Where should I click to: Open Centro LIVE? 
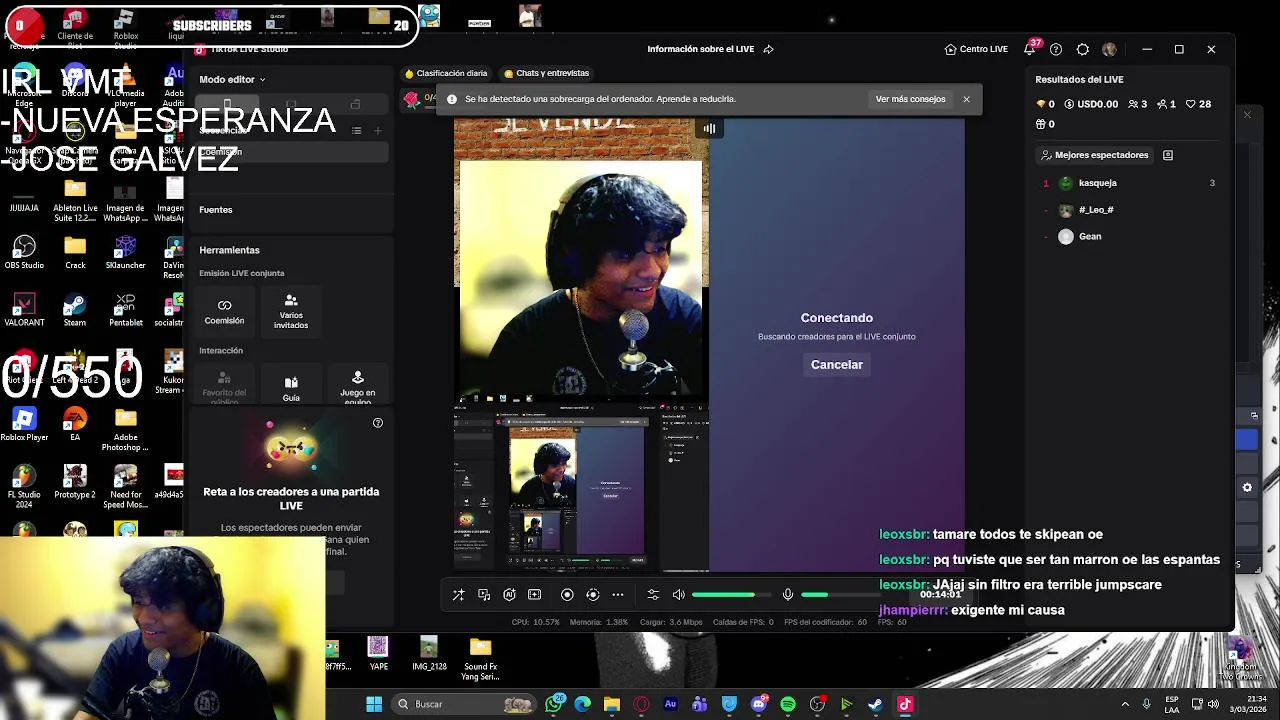click(x=976, y=49)
